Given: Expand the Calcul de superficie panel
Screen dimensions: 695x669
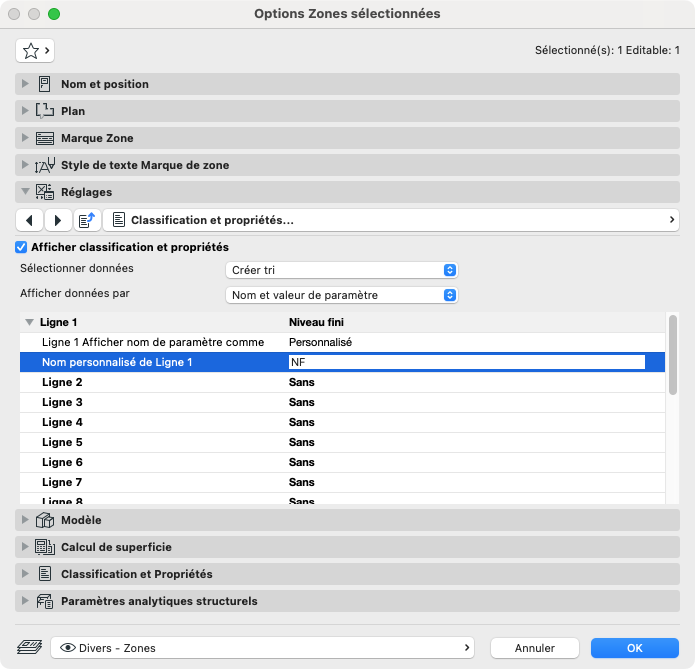Looking at the screenshot, I should [x=25, y=547].
